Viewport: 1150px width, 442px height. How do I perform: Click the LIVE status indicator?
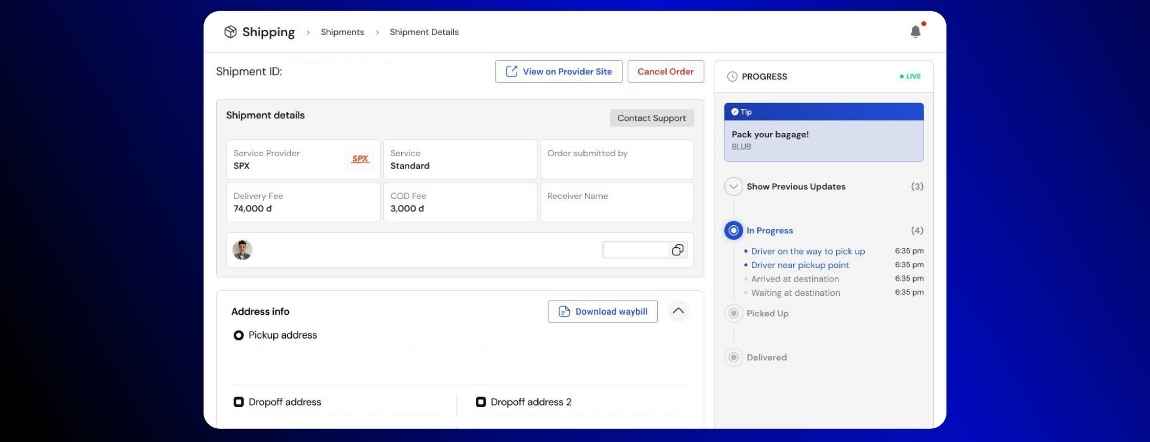coord(910,76)
